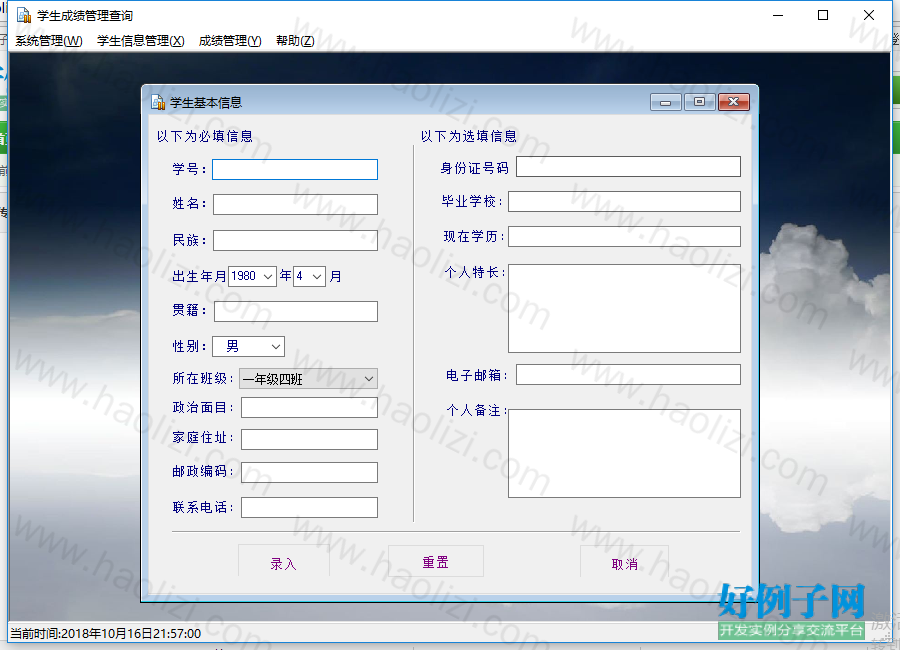The image size is (900, 650).
Task: Click the 身份证号码 input field
Action: [629, 167]
